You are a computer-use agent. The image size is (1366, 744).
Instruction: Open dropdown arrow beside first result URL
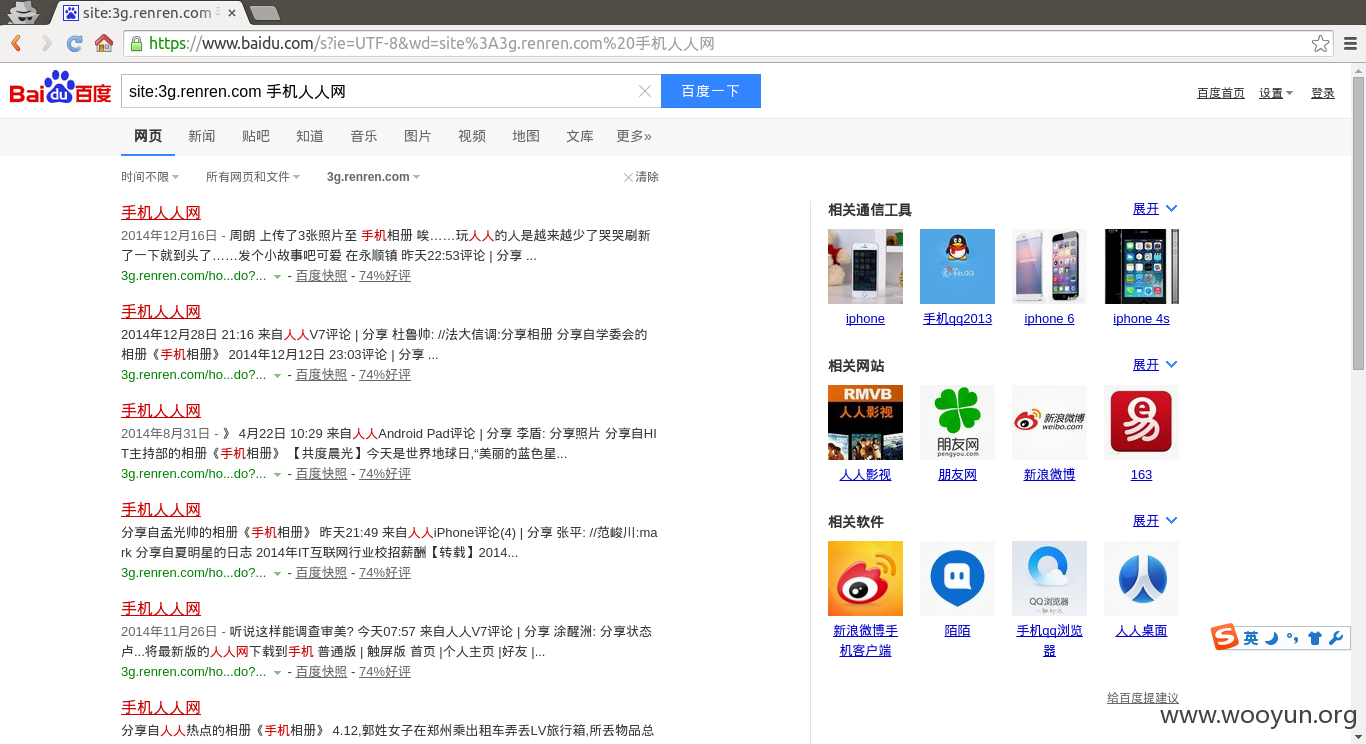(x=277, y=277)
